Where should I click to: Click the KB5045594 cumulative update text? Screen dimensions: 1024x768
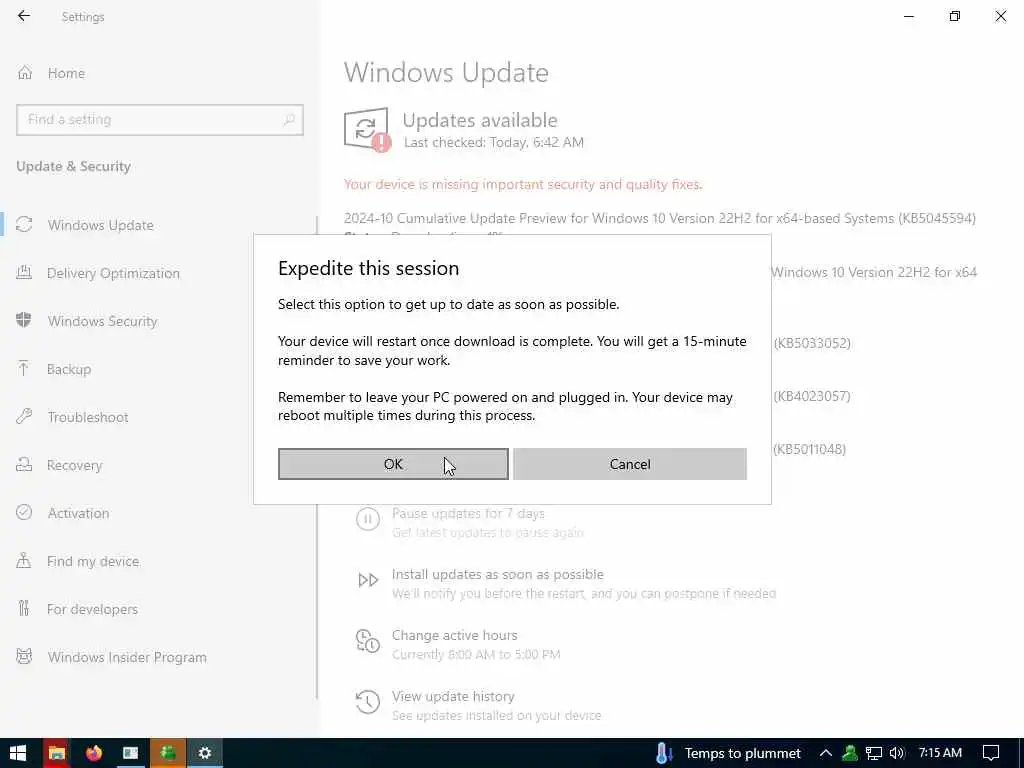pyautogui.click(x=660, y=218)
